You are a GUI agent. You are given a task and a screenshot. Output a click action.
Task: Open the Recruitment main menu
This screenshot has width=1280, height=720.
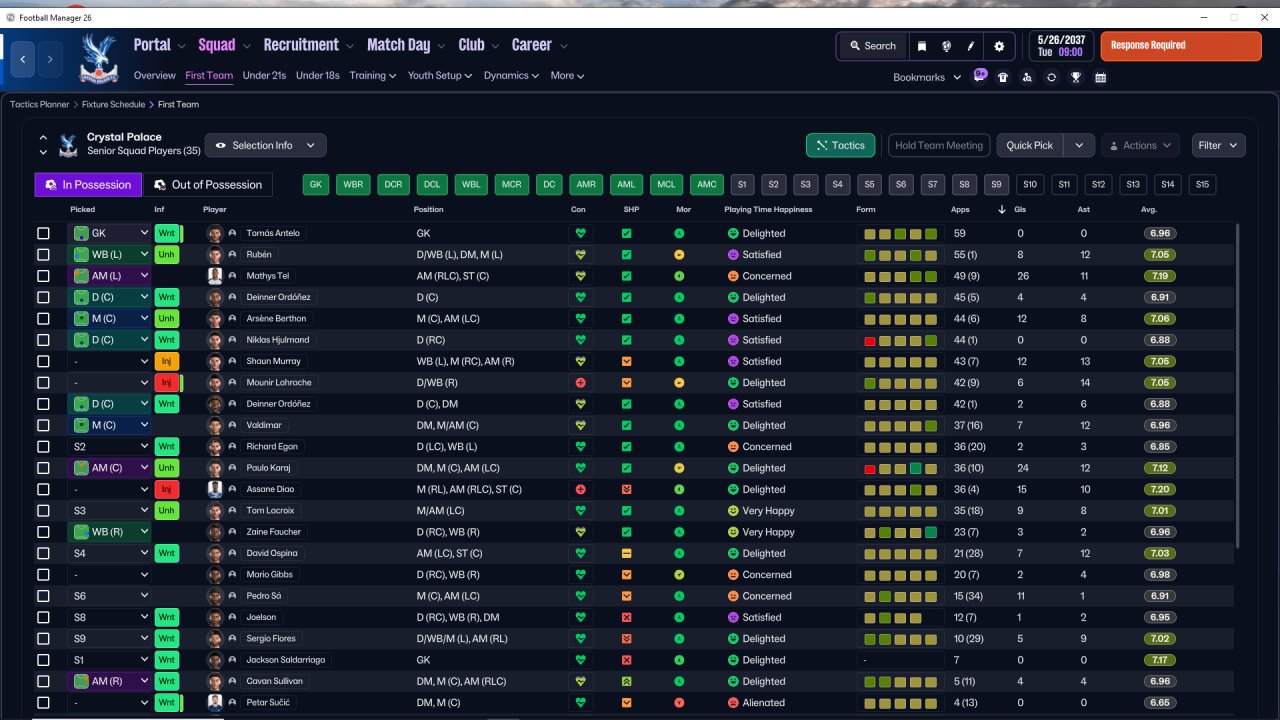pos(309,45)
